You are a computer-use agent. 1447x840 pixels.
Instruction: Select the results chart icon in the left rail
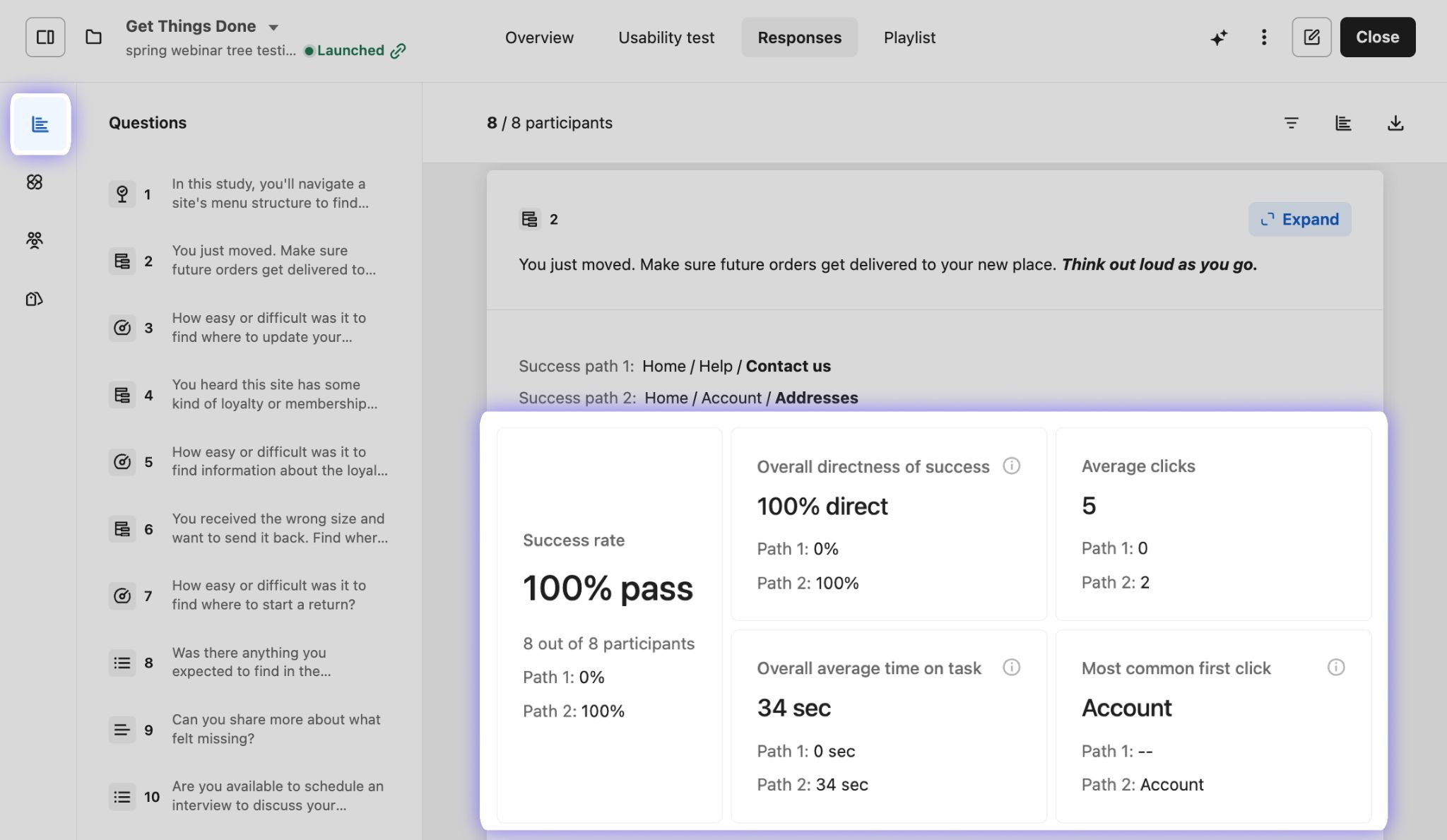(x=40, y=124)
